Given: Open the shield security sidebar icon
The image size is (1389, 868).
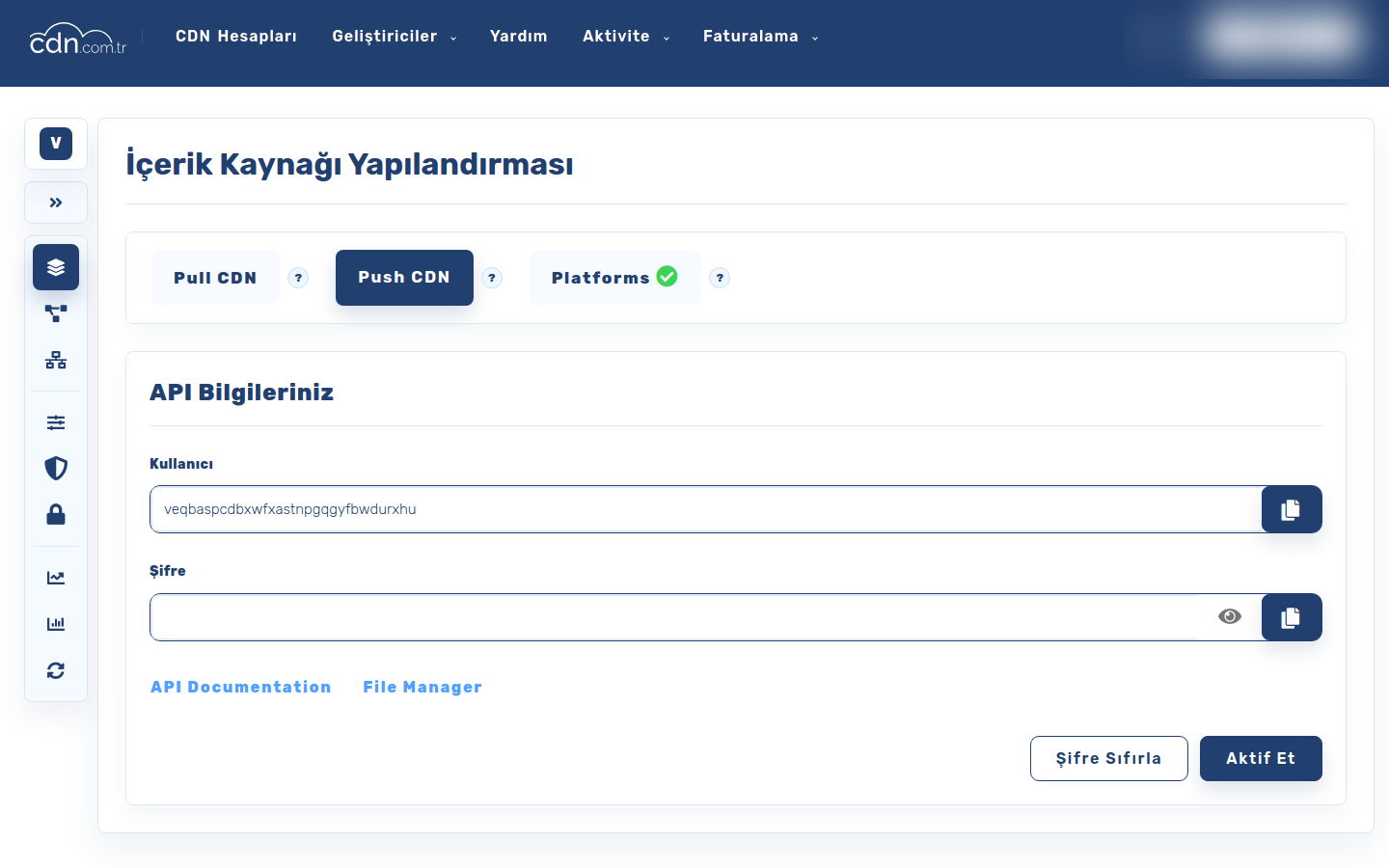Looking at the screenshot, I should tap(56, 468).
